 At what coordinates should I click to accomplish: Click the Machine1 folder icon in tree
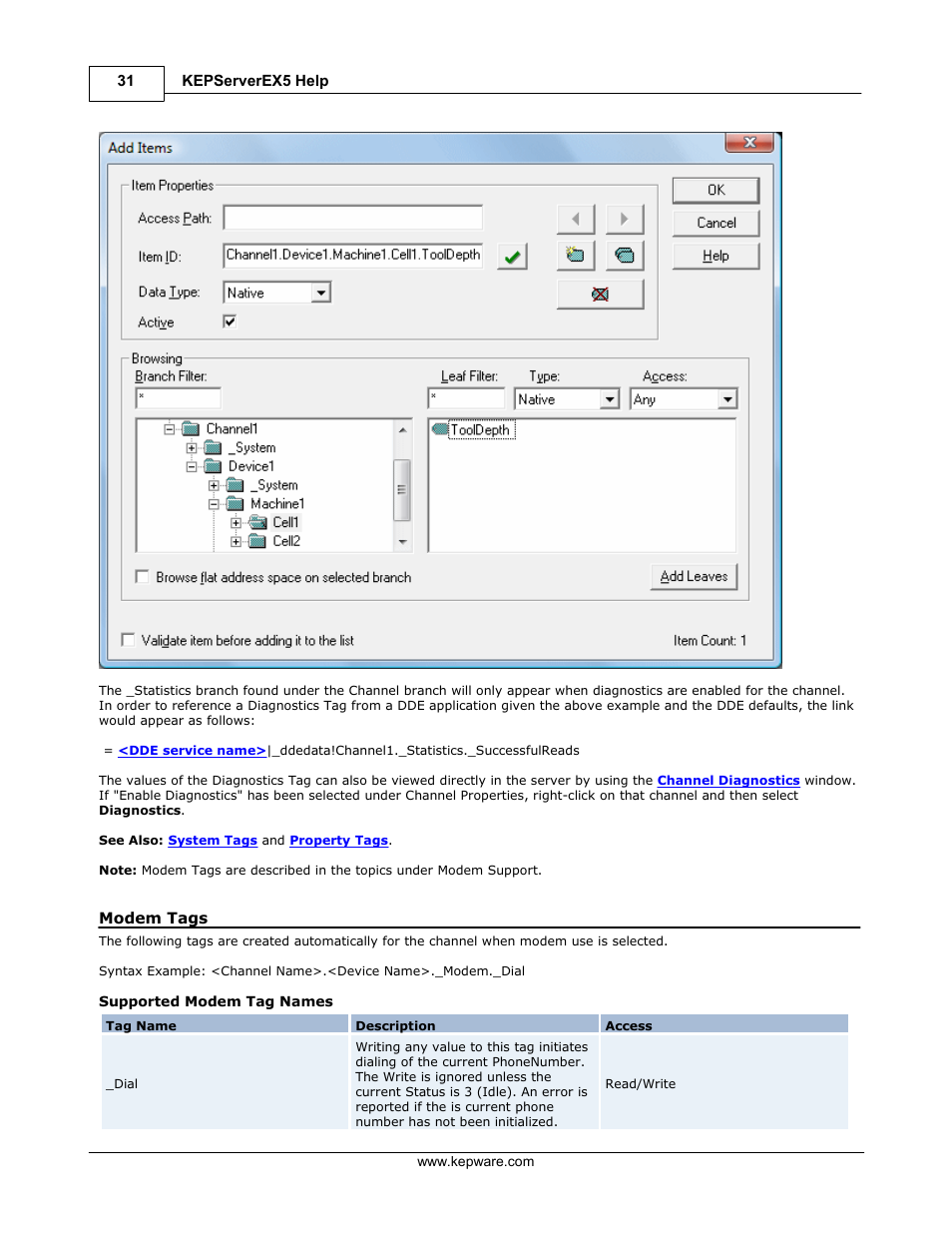pos(236,504)
